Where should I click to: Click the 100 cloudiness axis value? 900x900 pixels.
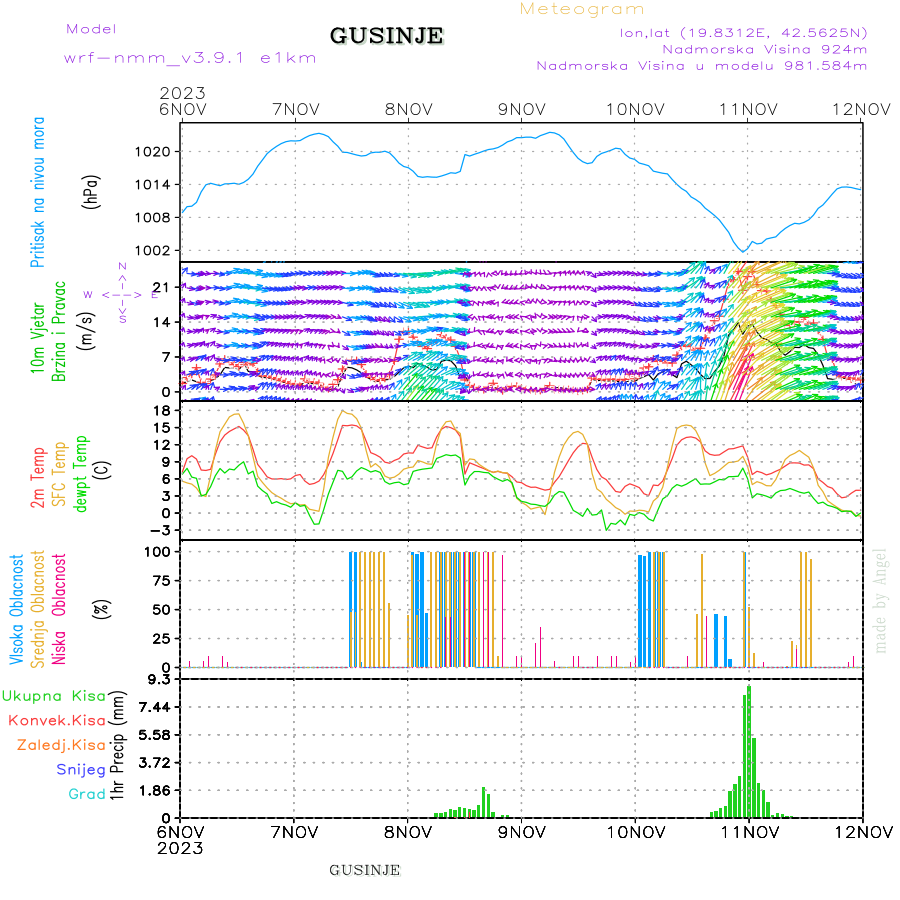click(157, 552)
